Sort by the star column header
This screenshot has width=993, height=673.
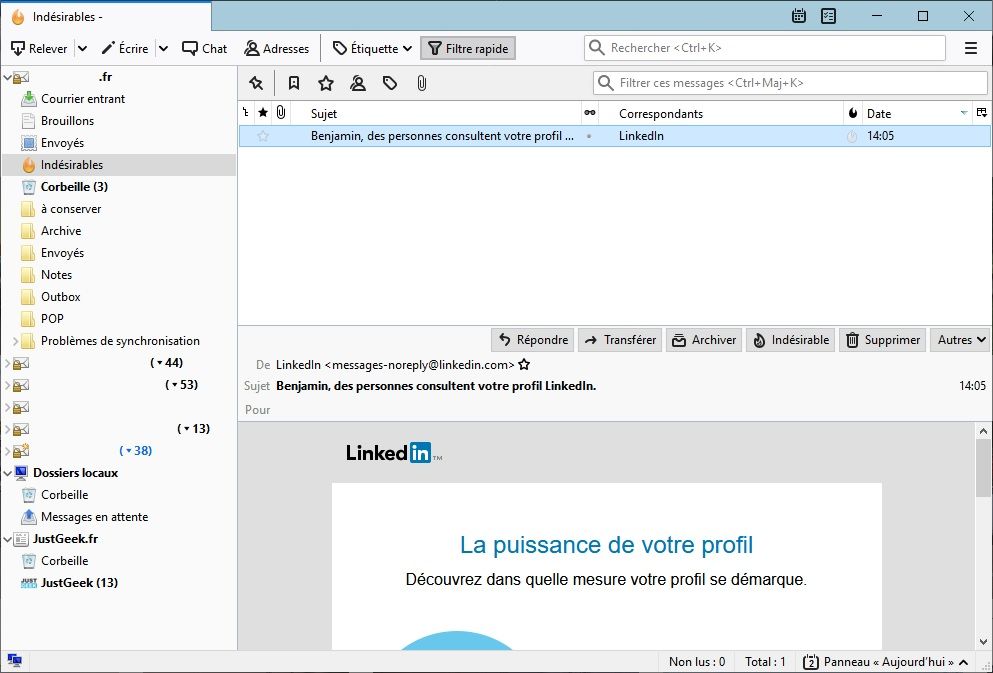[263, 113]
